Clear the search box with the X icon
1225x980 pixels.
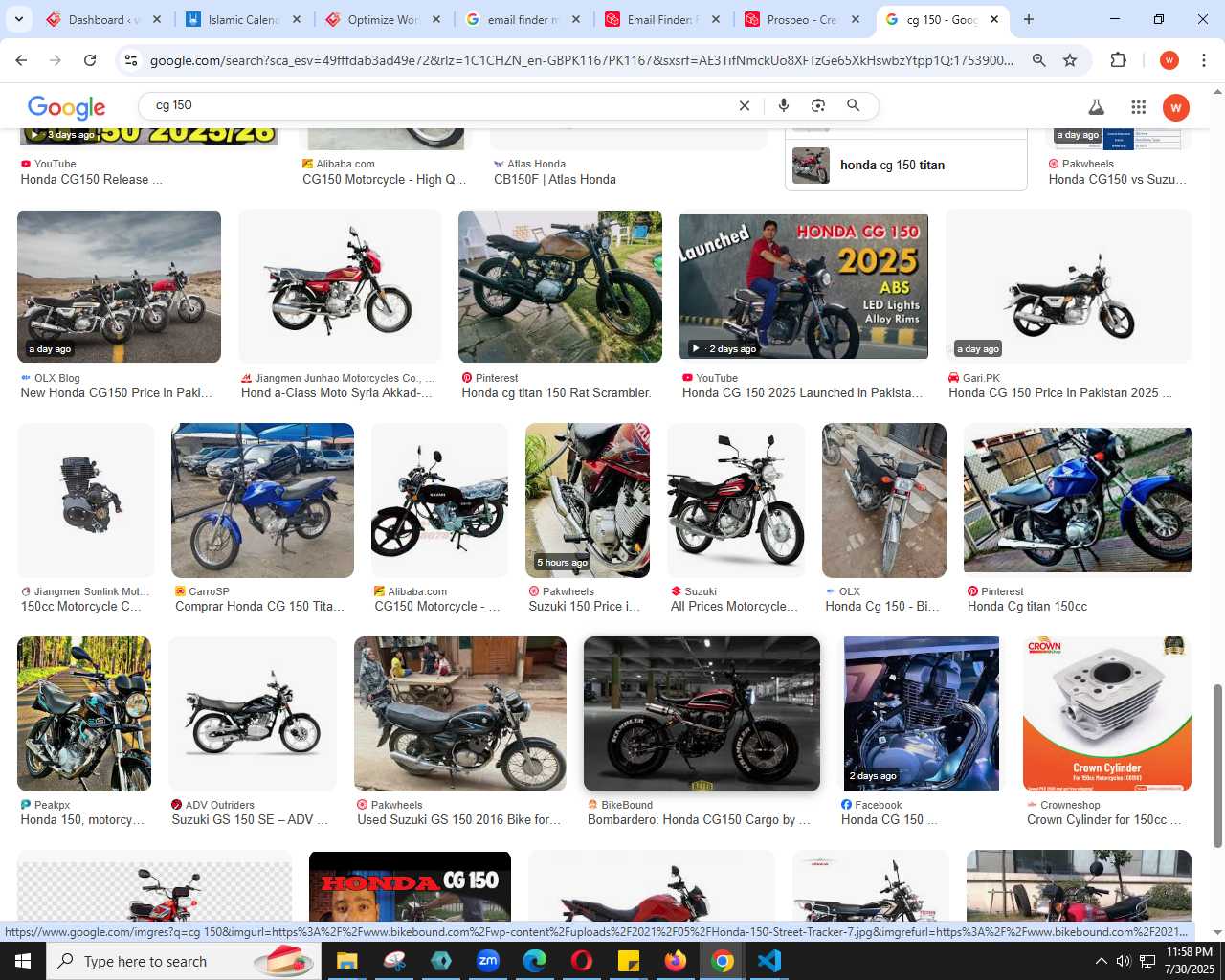coord(744,106)
